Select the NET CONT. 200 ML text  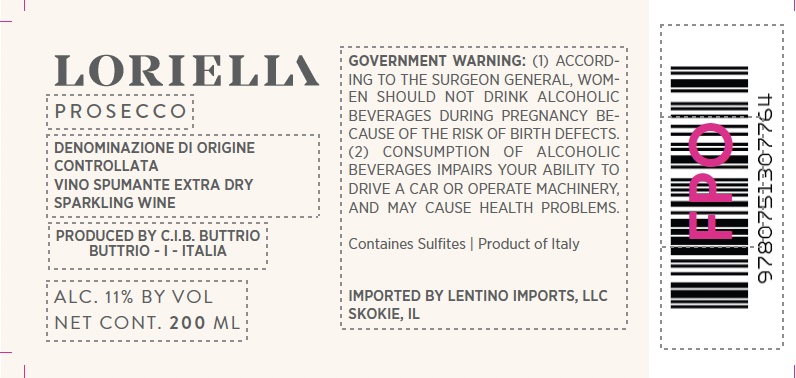point(147,323)
